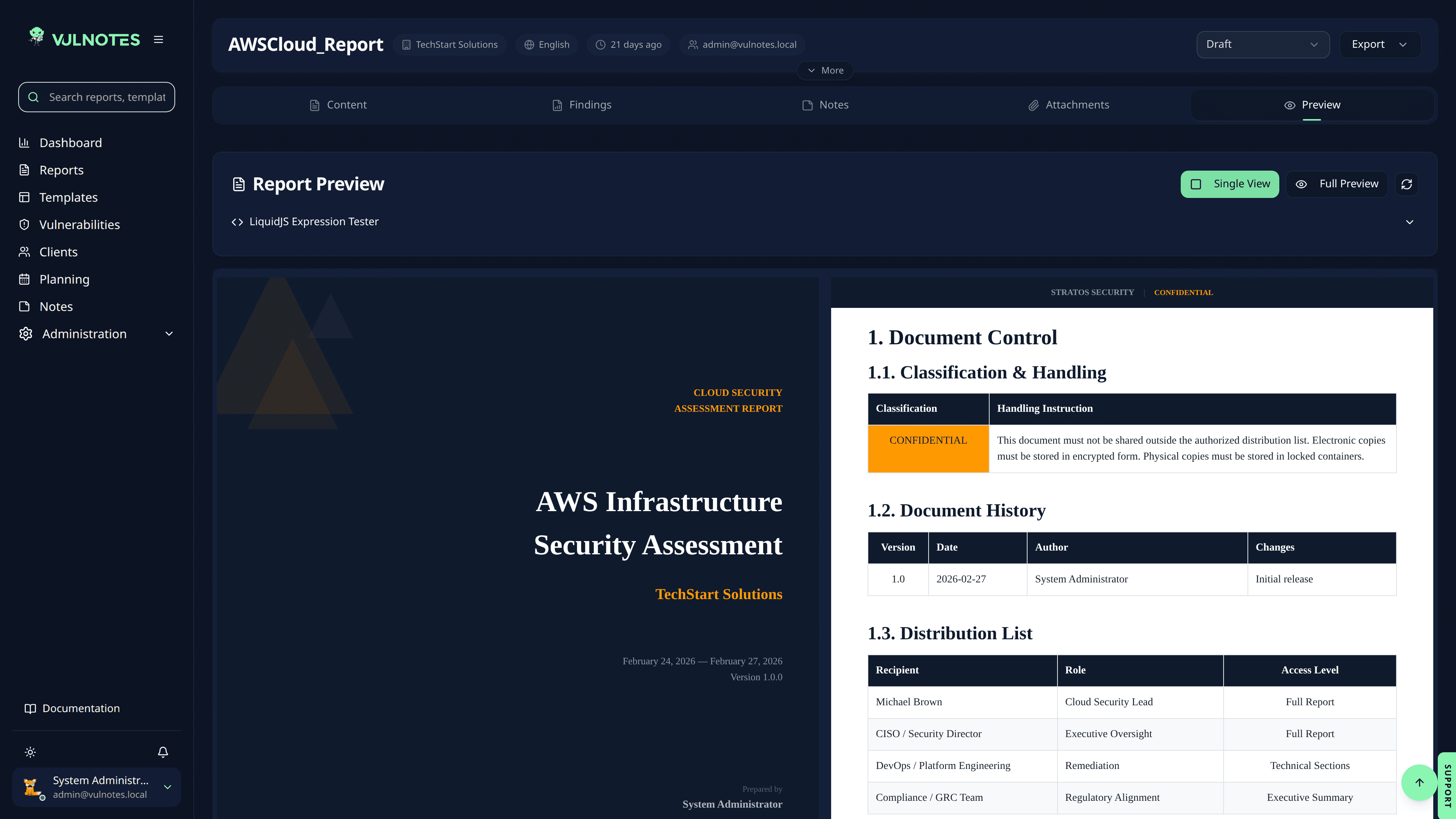Open Vulnerabilities shield icon in sidebar
The width and height of the screenshot is (1456, 819).
coord(24,224)
